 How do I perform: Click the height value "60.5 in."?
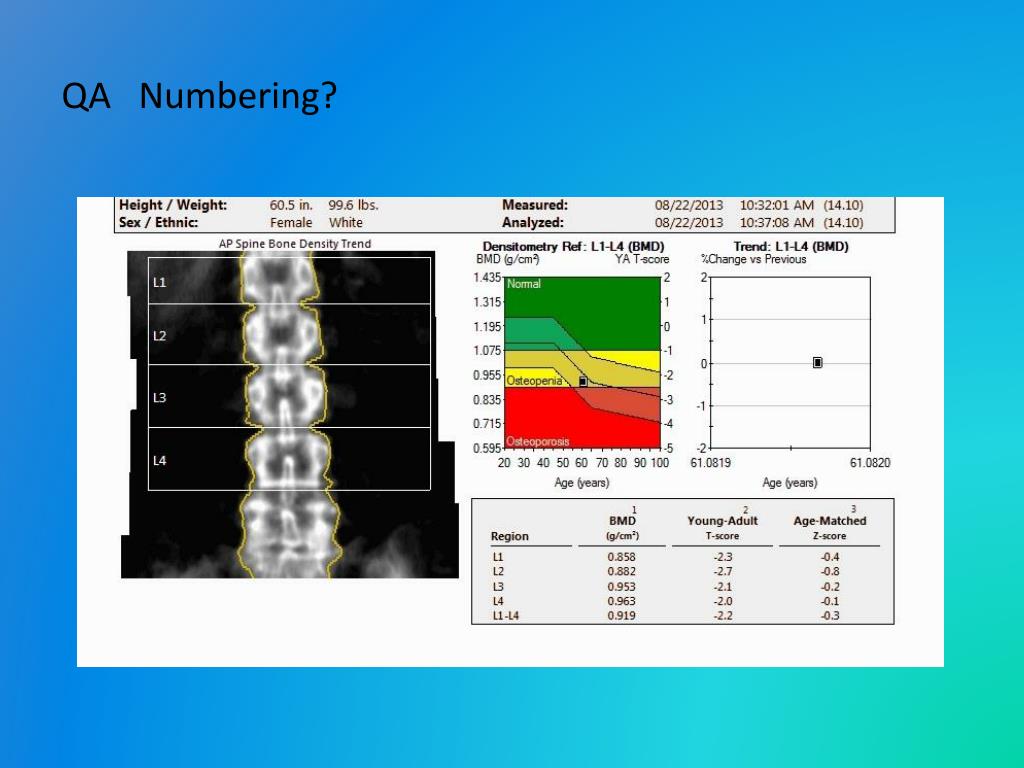click(291, 205)
